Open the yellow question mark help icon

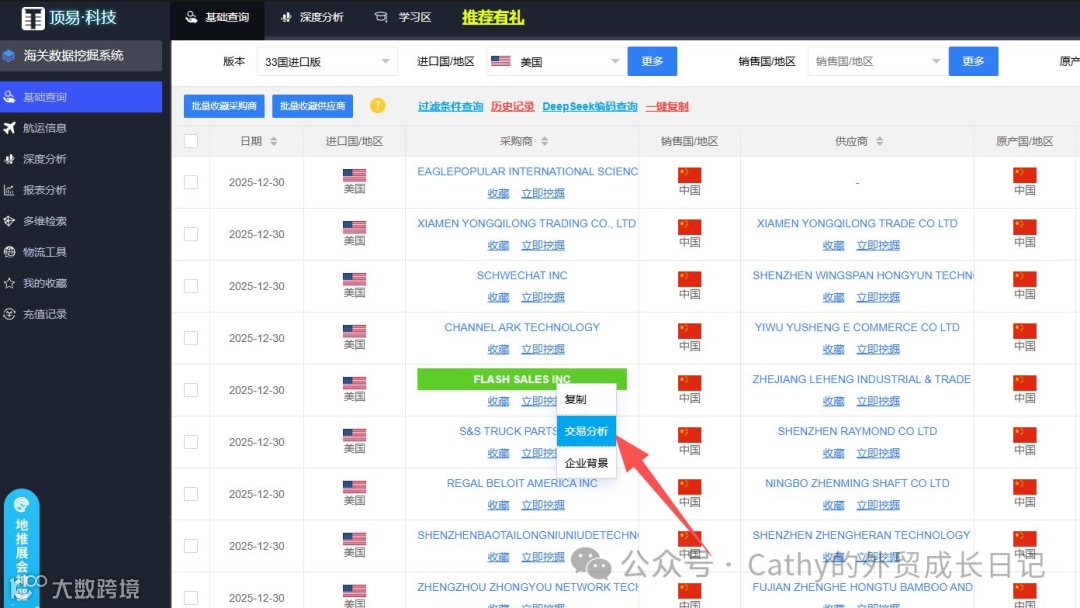point(377,105)
